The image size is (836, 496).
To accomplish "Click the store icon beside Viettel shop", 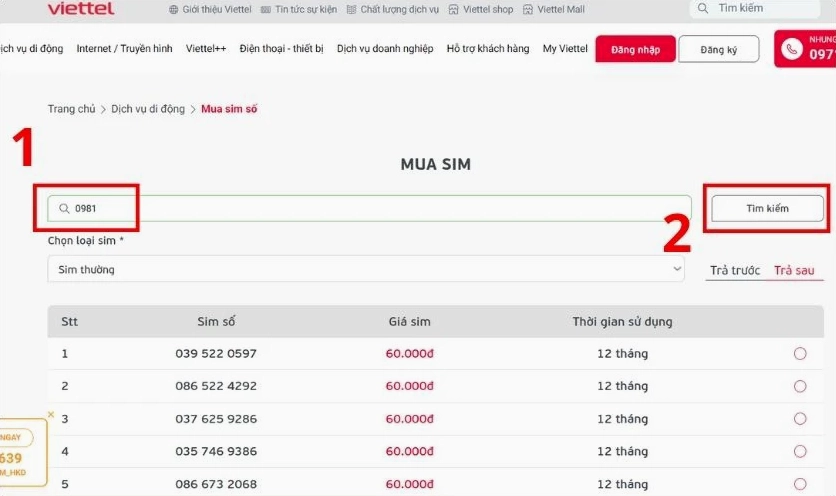I will tap(453, 10).
